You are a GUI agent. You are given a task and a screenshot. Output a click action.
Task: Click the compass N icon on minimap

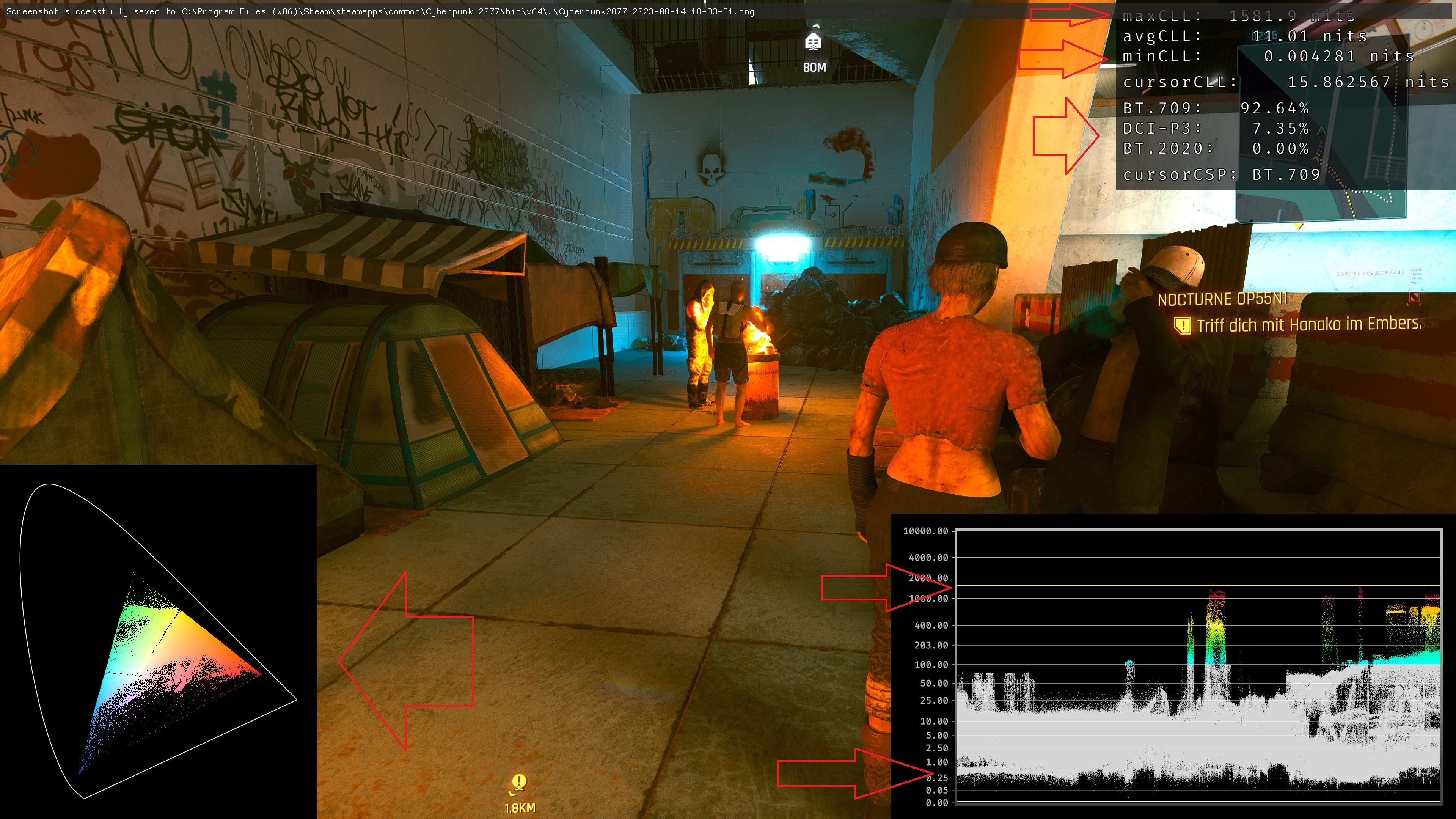pos(1423,29)
